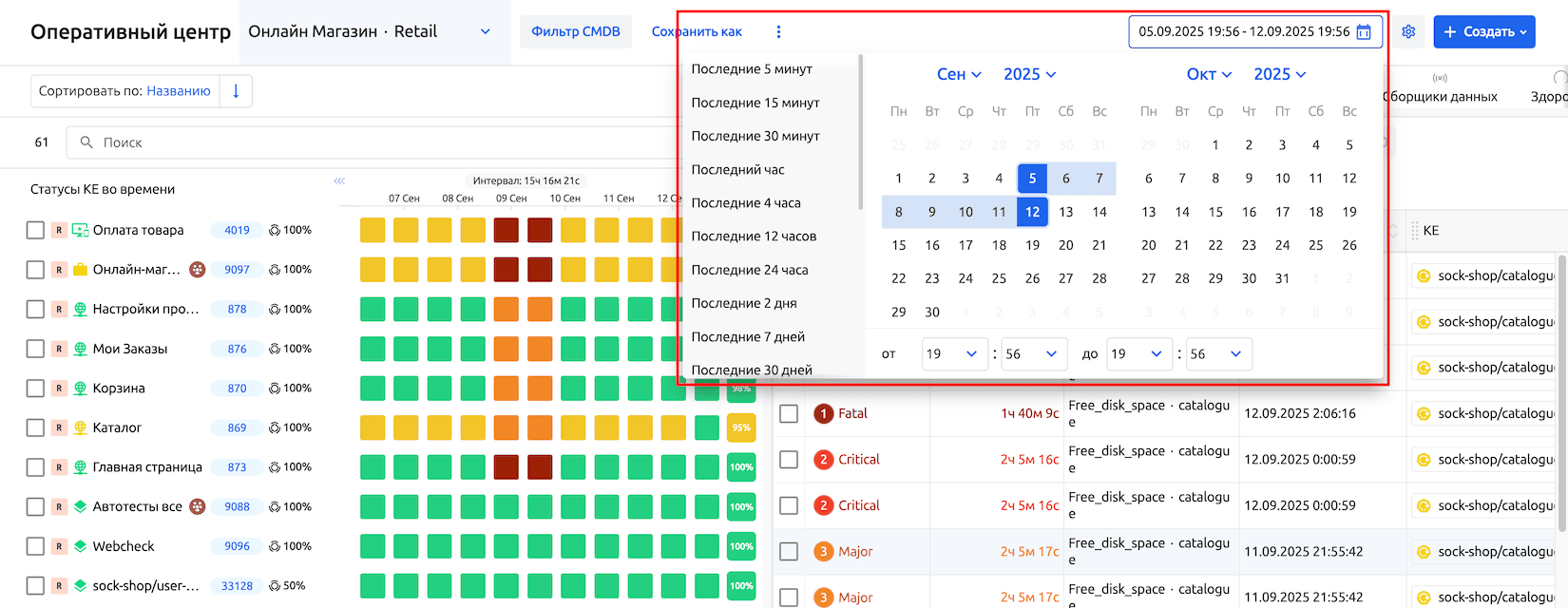
Task: Click the cart icon beside Корзина
Action: 80,389
